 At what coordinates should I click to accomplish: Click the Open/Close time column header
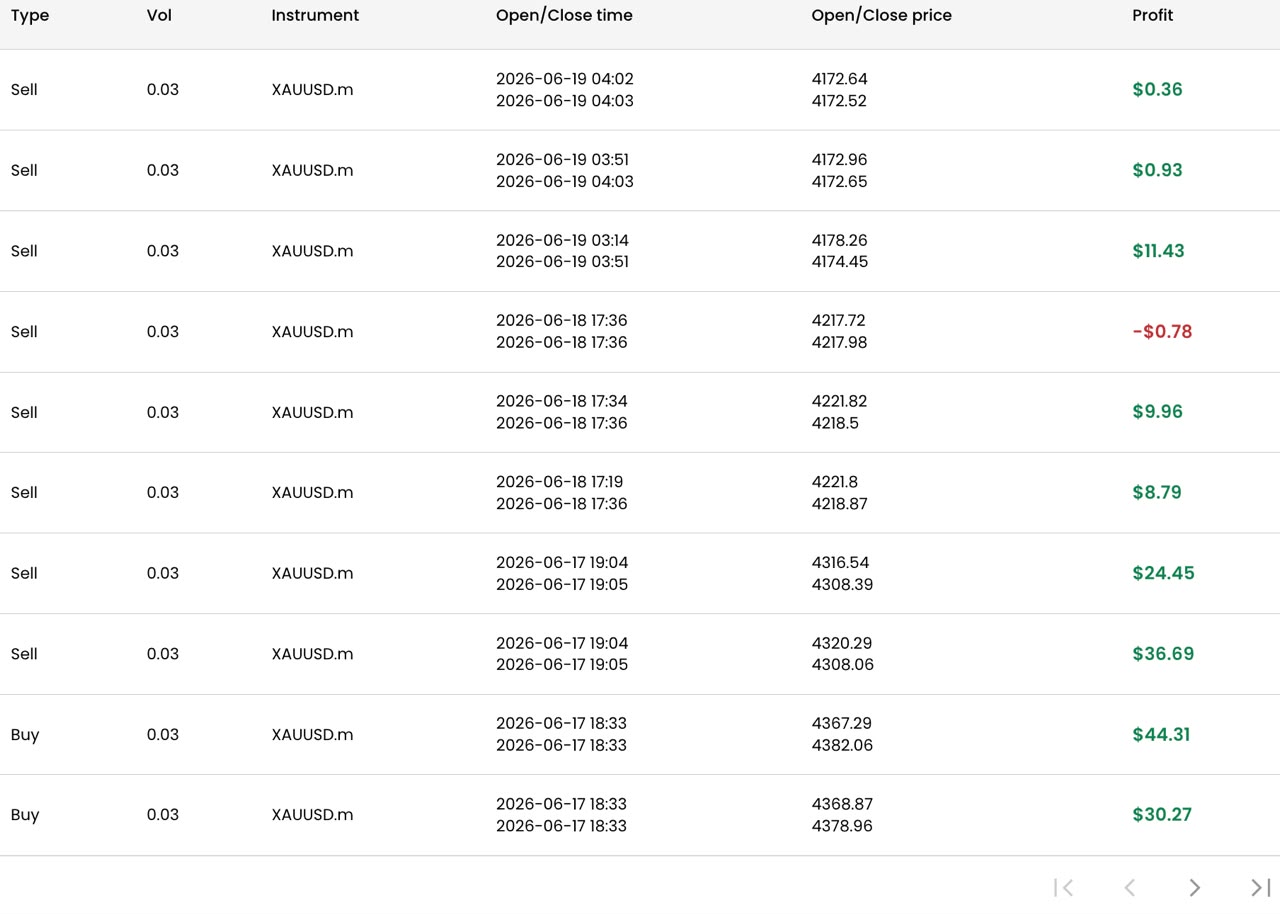coord(564,16)
